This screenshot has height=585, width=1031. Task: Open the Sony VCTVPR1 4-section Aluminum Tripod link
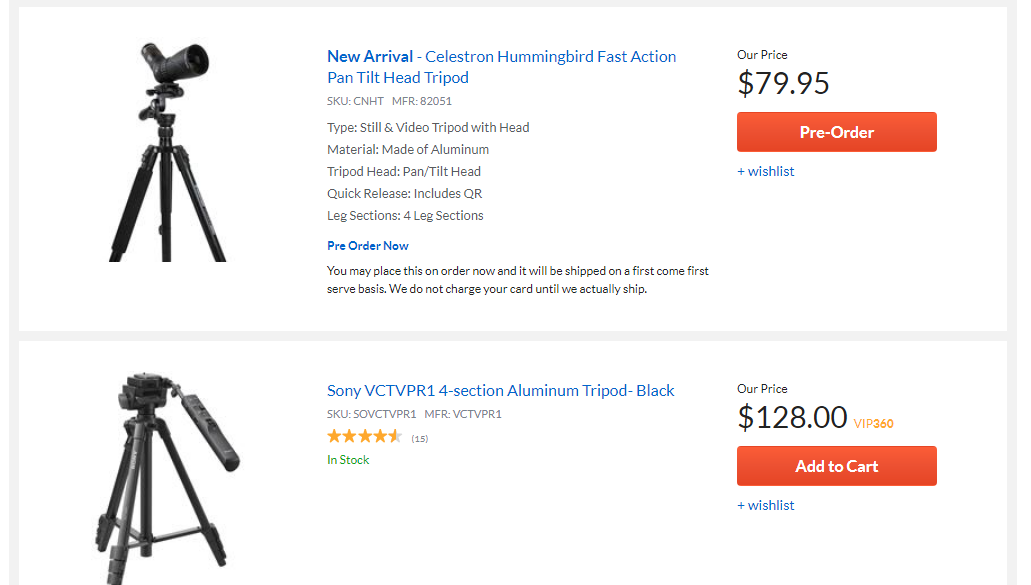[x=500, y=391]
